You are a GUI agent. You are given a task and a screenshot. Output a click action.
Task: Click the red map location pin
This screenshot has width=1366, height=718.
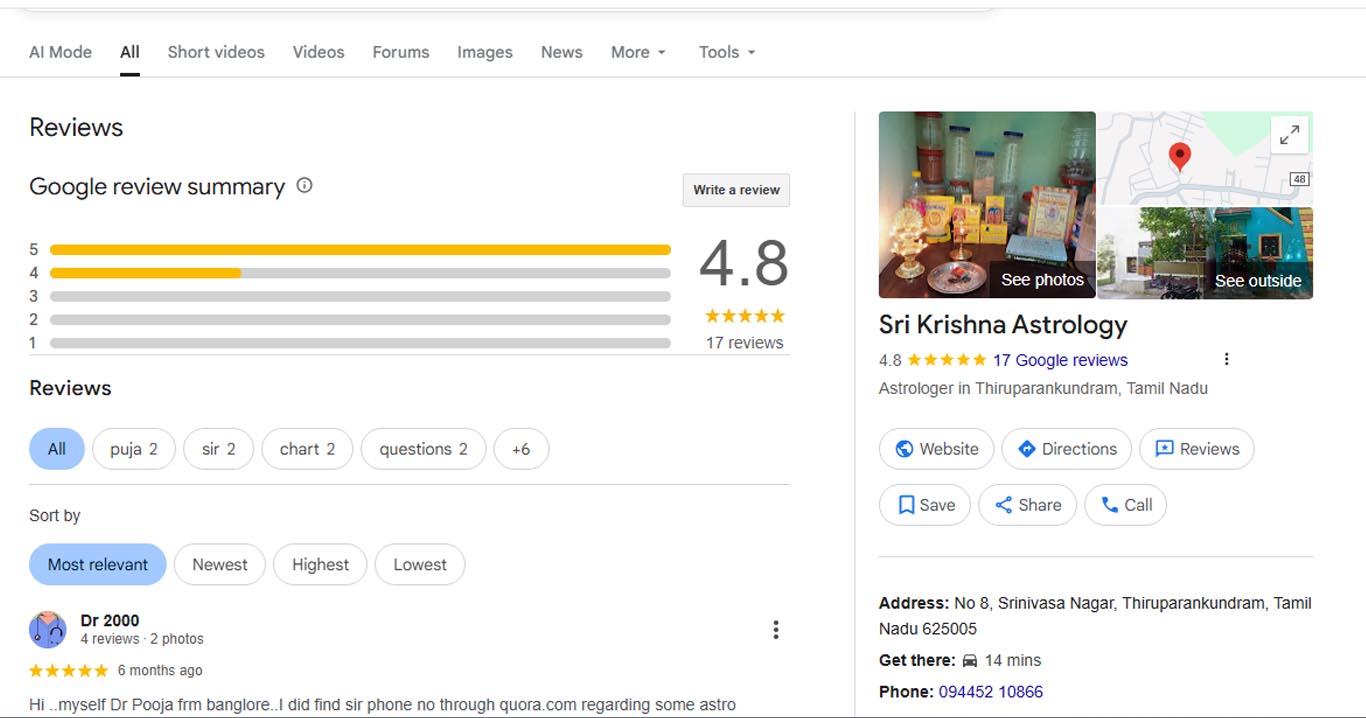click(x=1180, y=156)
